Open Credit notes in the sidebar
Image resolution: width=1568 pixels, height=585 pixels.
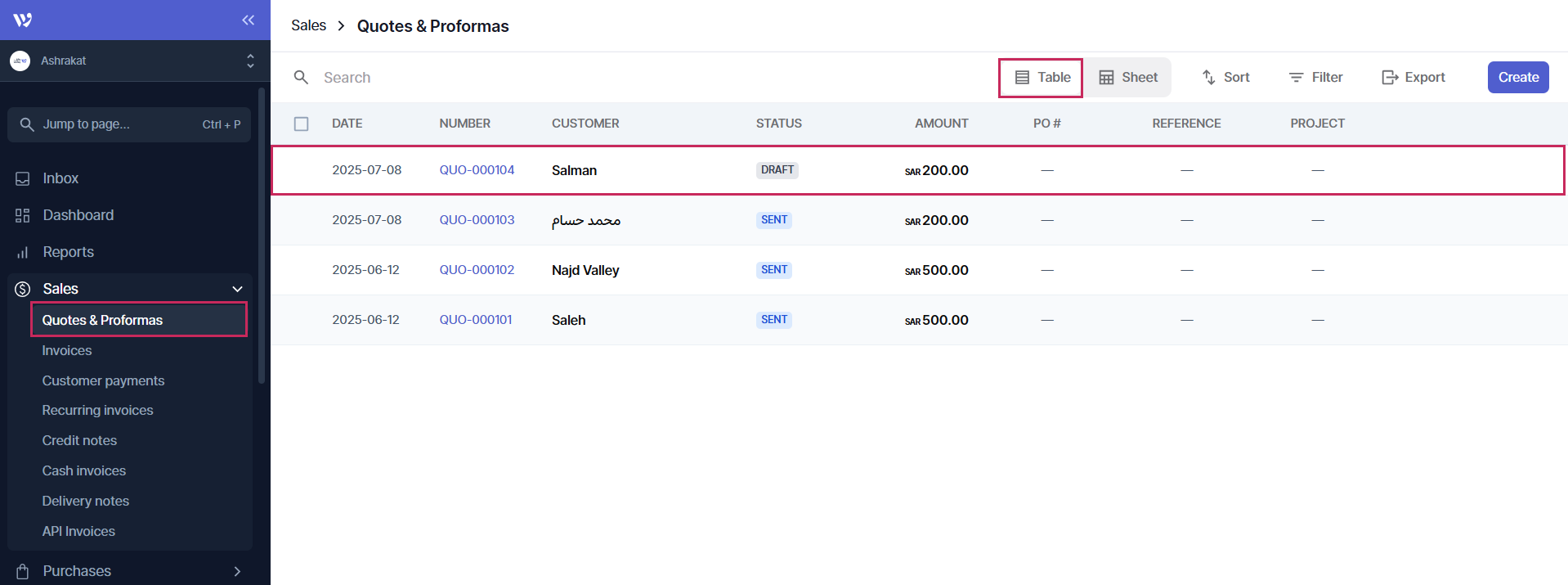pyautogui.click(x=79, y=440)
